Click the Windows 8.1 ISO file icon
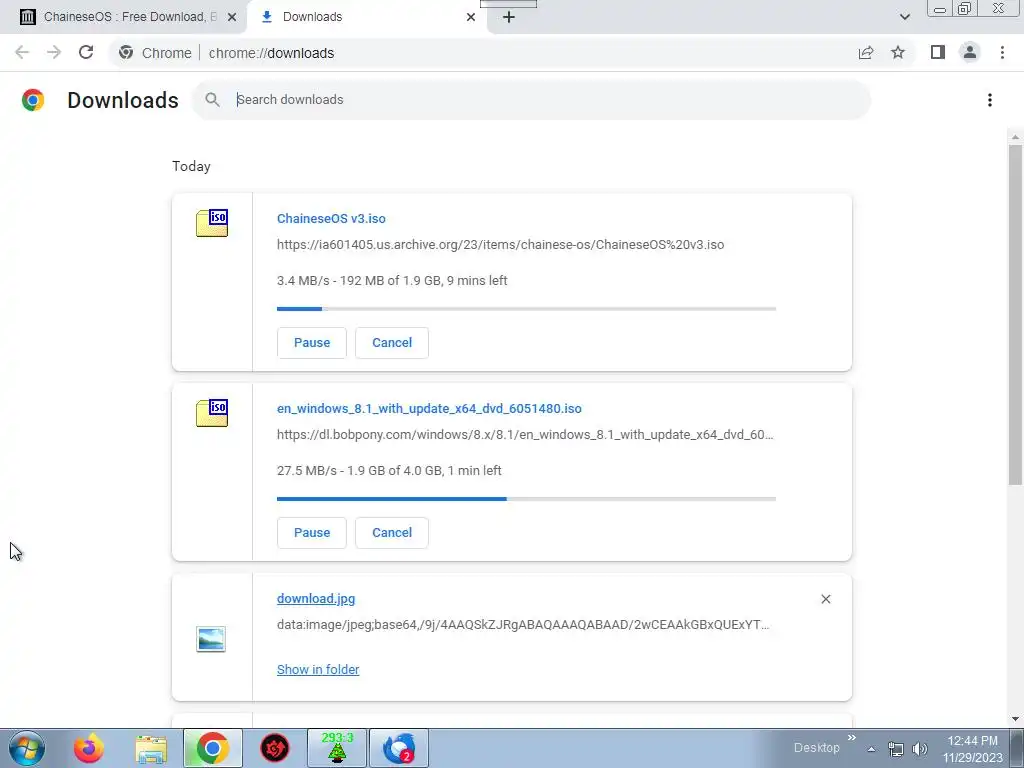The image size is (1024, 768). tap(212, 413)
